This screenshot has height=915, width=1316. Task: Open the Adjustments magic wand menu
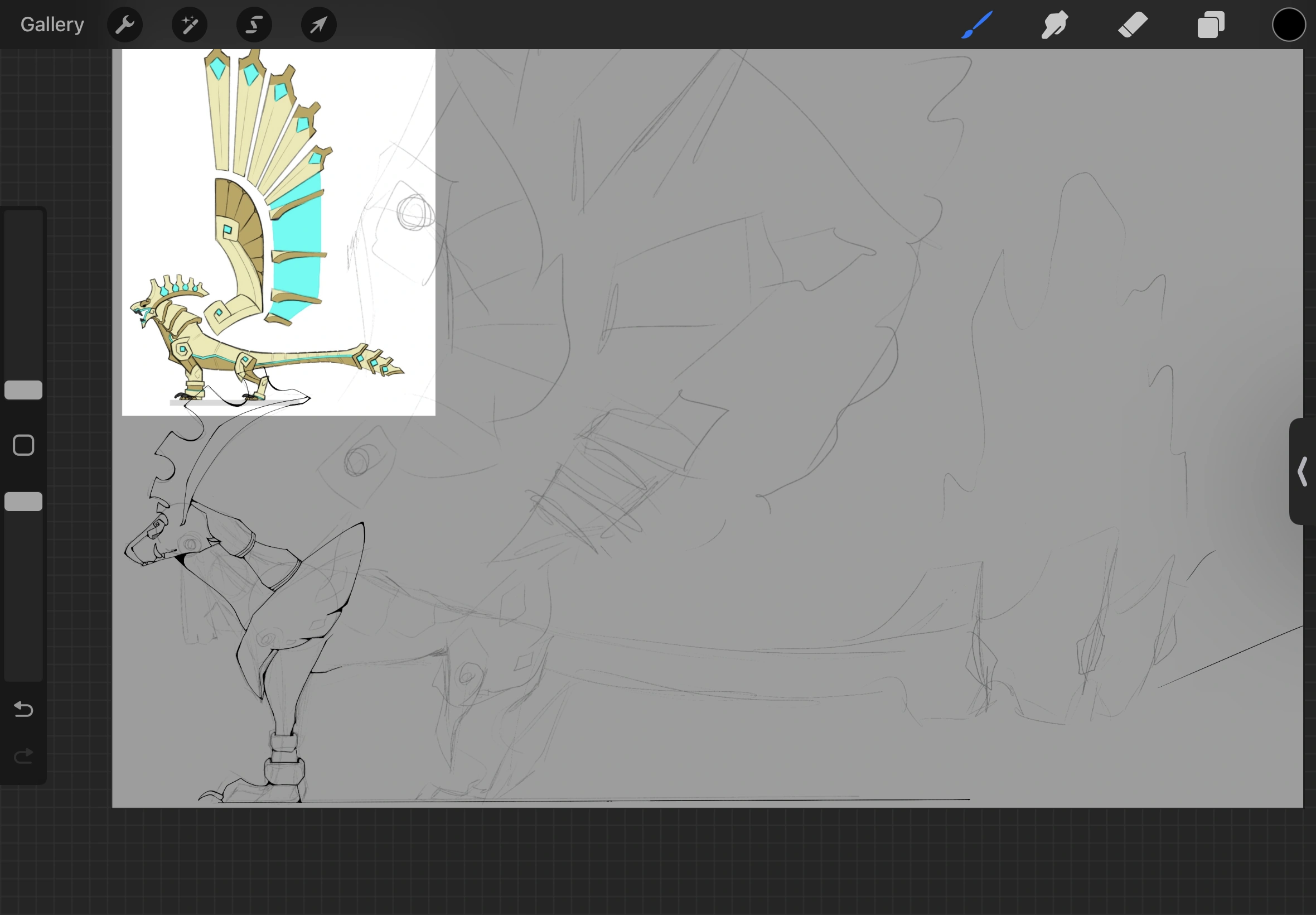[189, 25]
